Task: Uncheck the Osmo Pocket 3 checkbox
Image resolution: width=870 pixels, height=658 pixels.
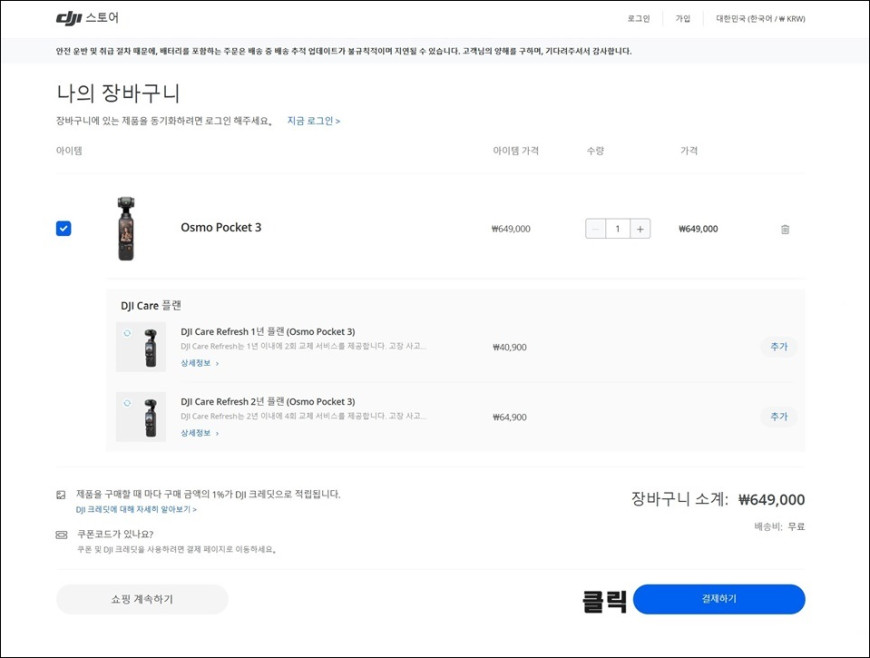Action: tap(63, 228)
